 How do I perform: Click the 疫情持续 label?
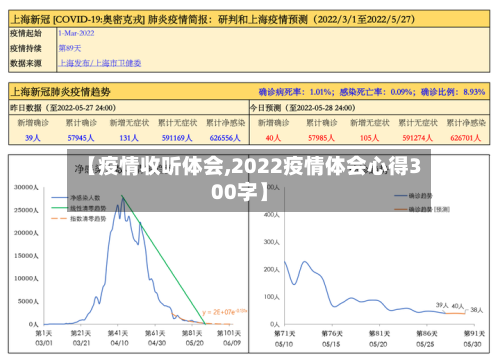(26, 48)
